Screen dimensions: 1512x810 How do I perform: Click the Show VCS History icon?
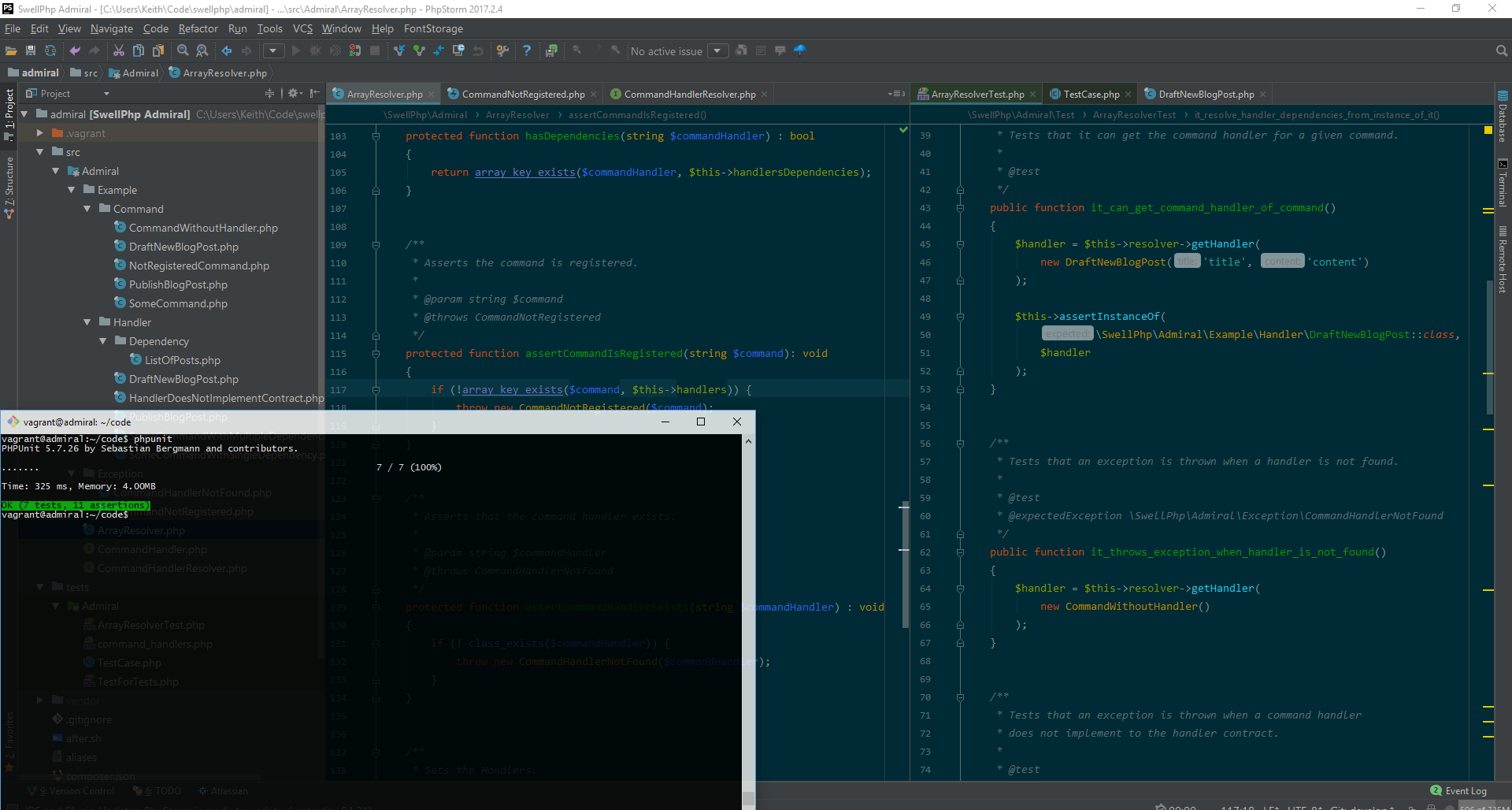point(458,50)
